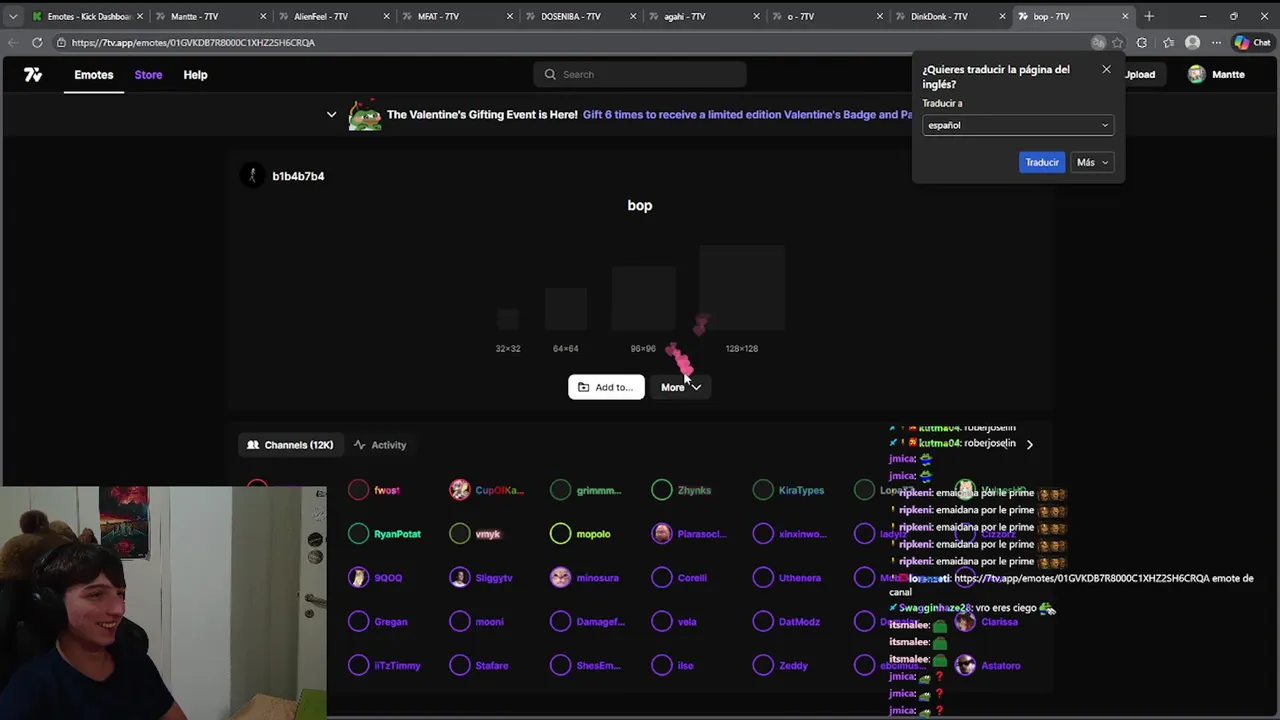This screenshot has width=1280, height=720.
Task: Open the DatModz channel link
Action: [x=799, y=622]
